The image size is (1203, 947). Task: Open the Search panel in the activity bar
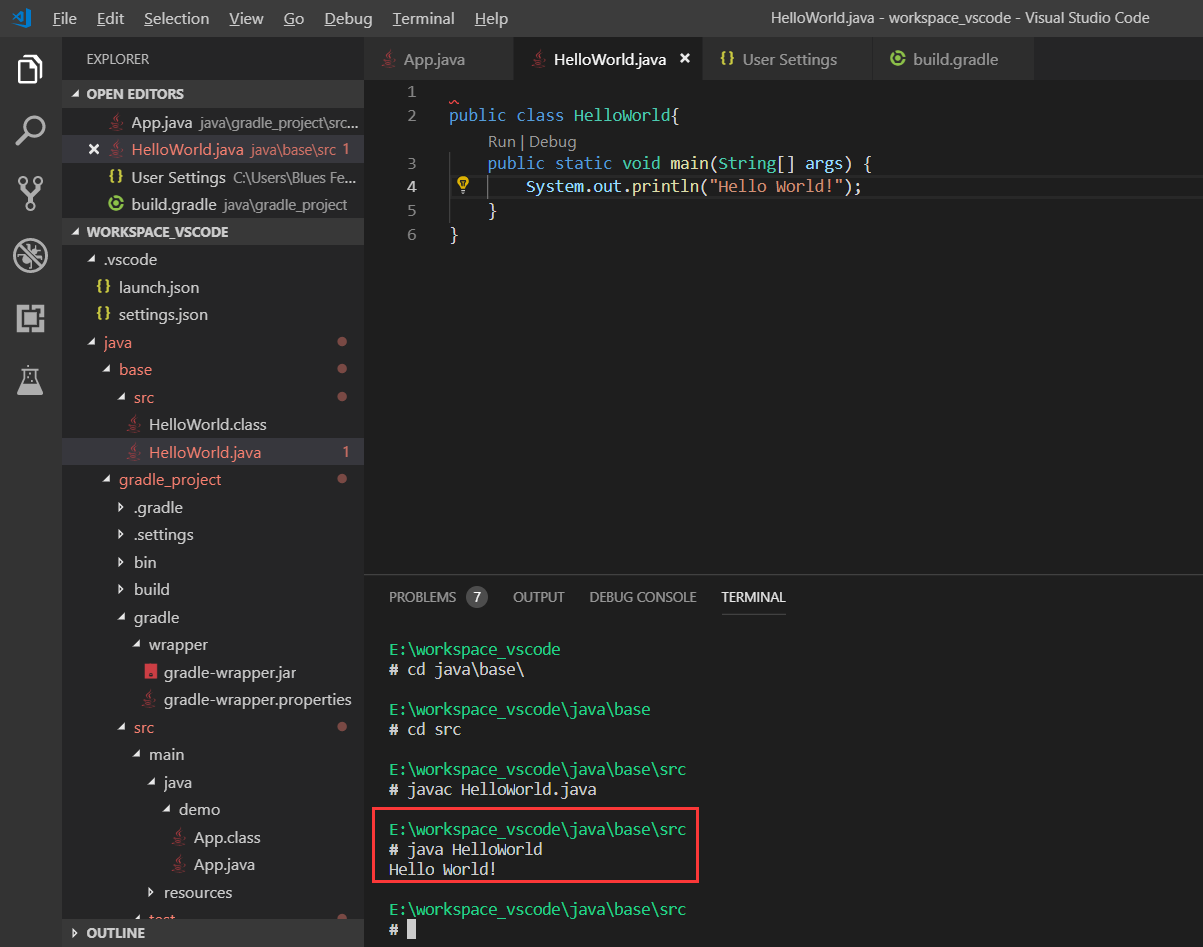(x=30, y=131)
